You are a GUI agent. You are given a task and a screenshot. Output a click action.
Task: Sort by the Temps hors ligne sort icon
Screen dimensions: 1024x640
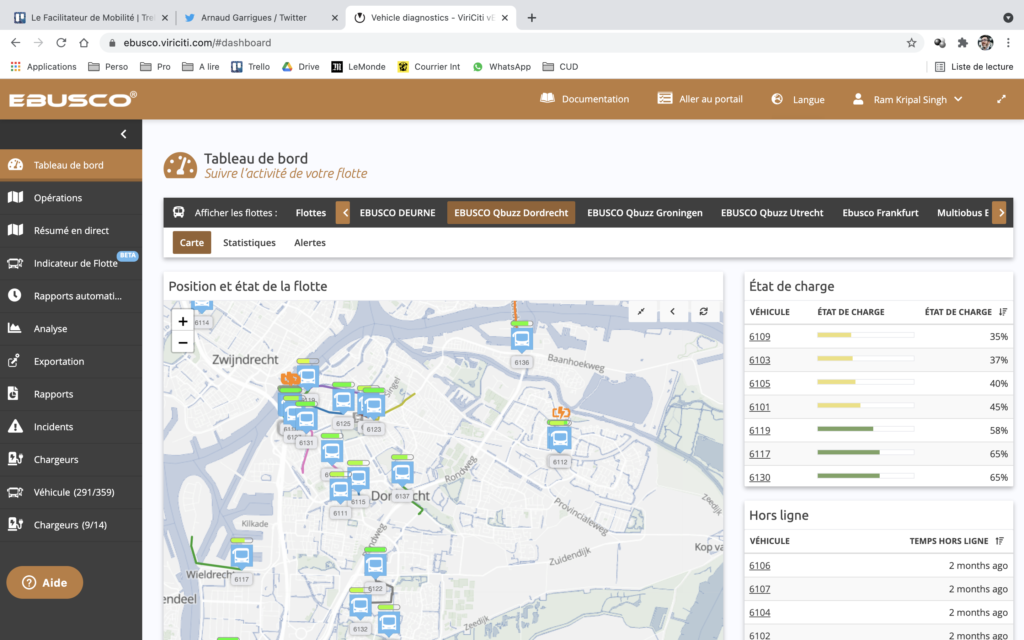pos(999,541)
